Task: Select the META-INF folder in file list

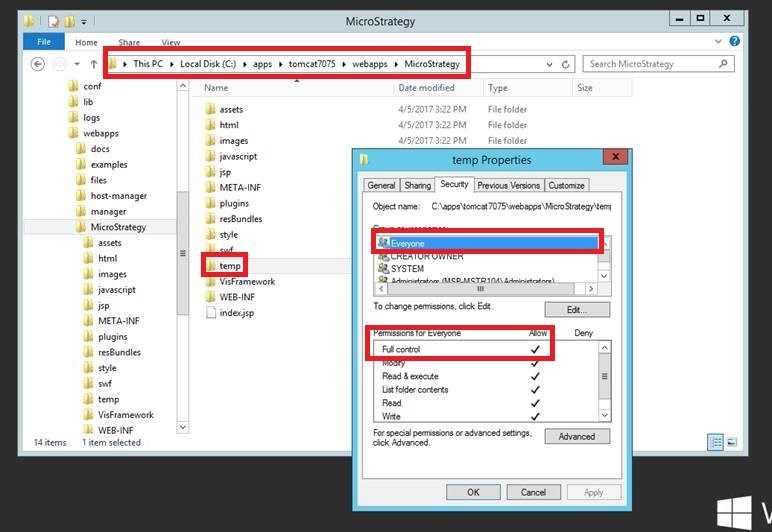Action: click(x=240, y=188)
